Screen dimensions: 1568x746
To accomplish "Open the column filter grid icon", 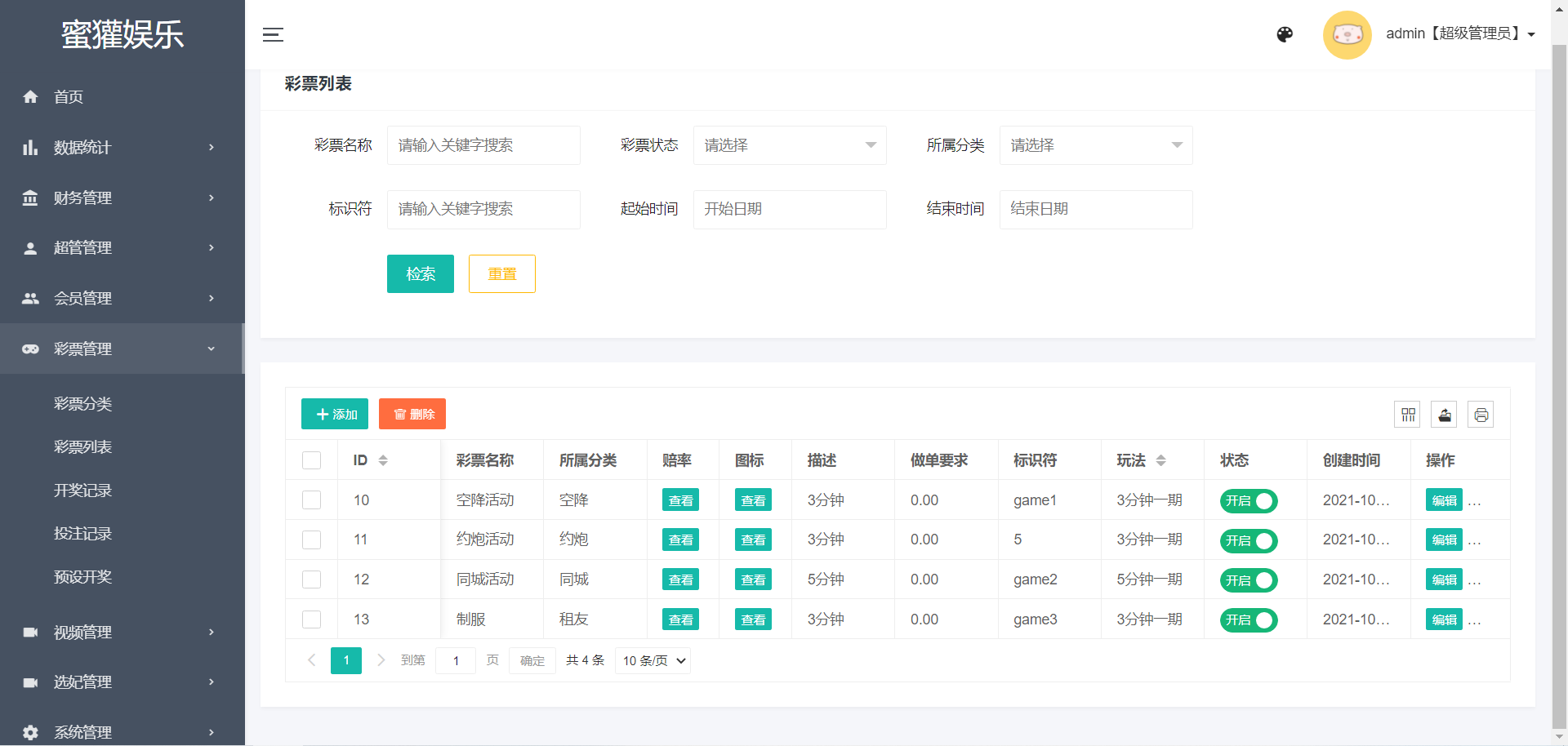I will [1408, 415].
